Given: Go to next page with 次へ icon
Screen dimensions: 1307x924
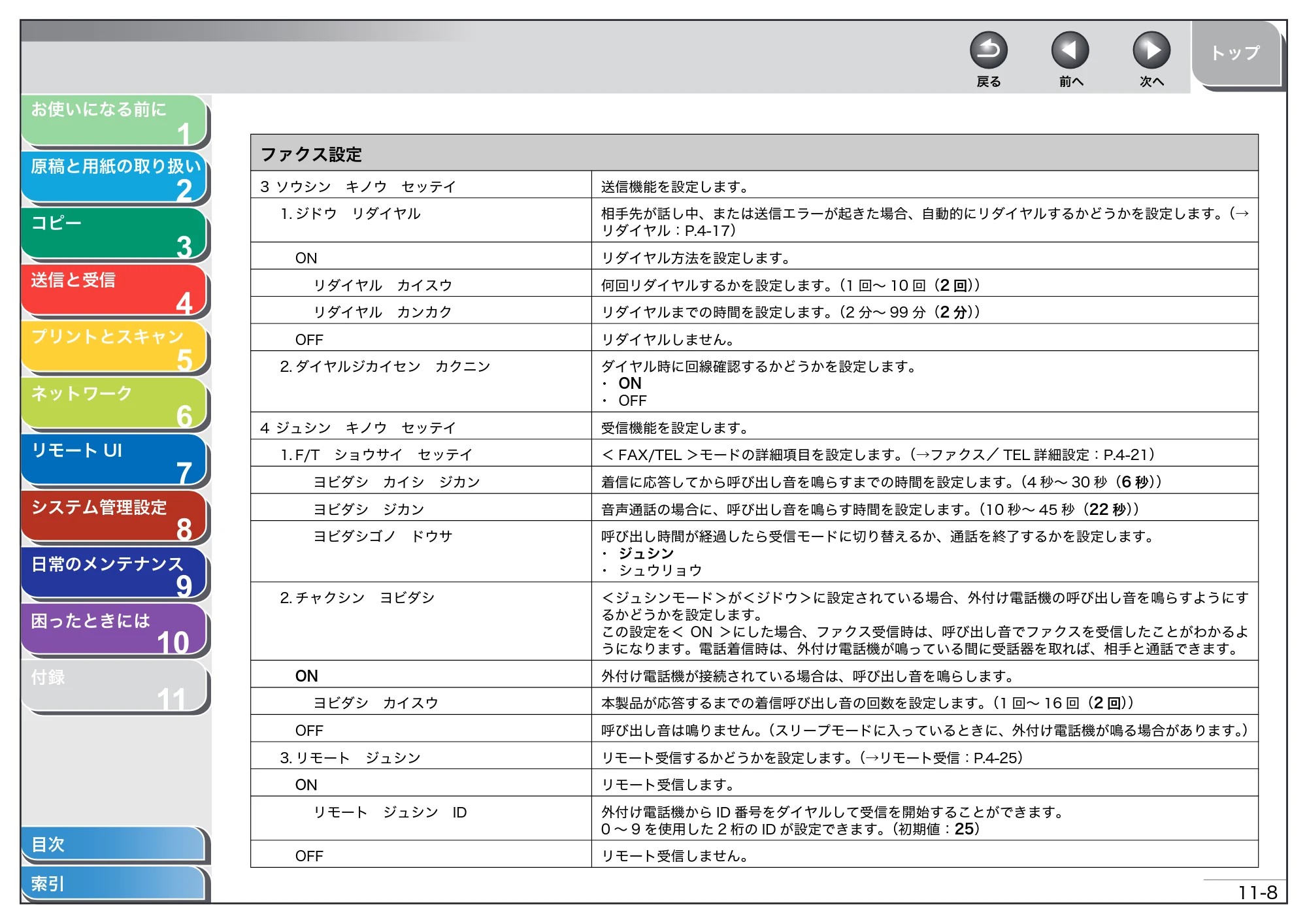Looking at the screenshot, I should [1151, 50].
